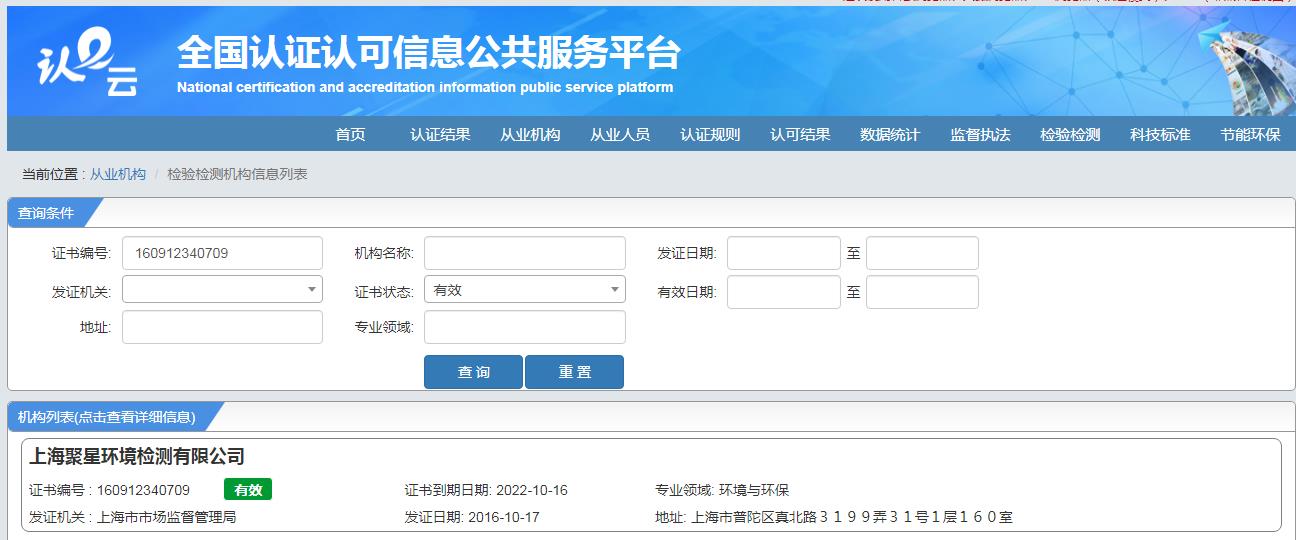The height and width of the screenshot is (540, 1296).
Task: Open 上海聚星环境检测有限公司 details
Action: tap(137, 457)
